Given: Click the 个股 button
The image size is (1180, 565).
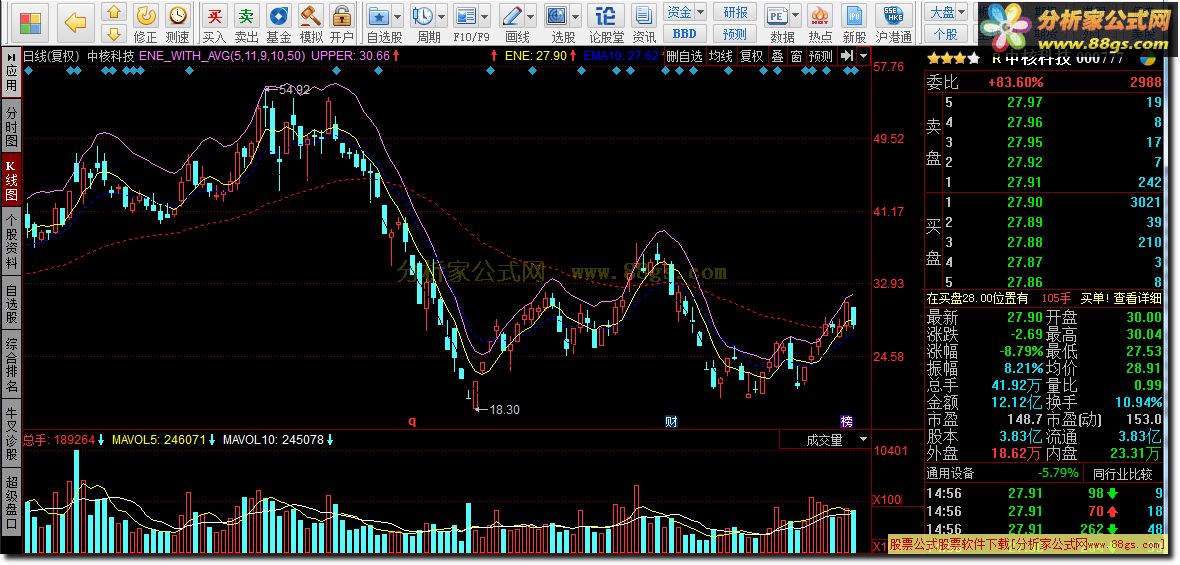Looking at the screenshot, I should pyautogui.click(x=945, y=34).
